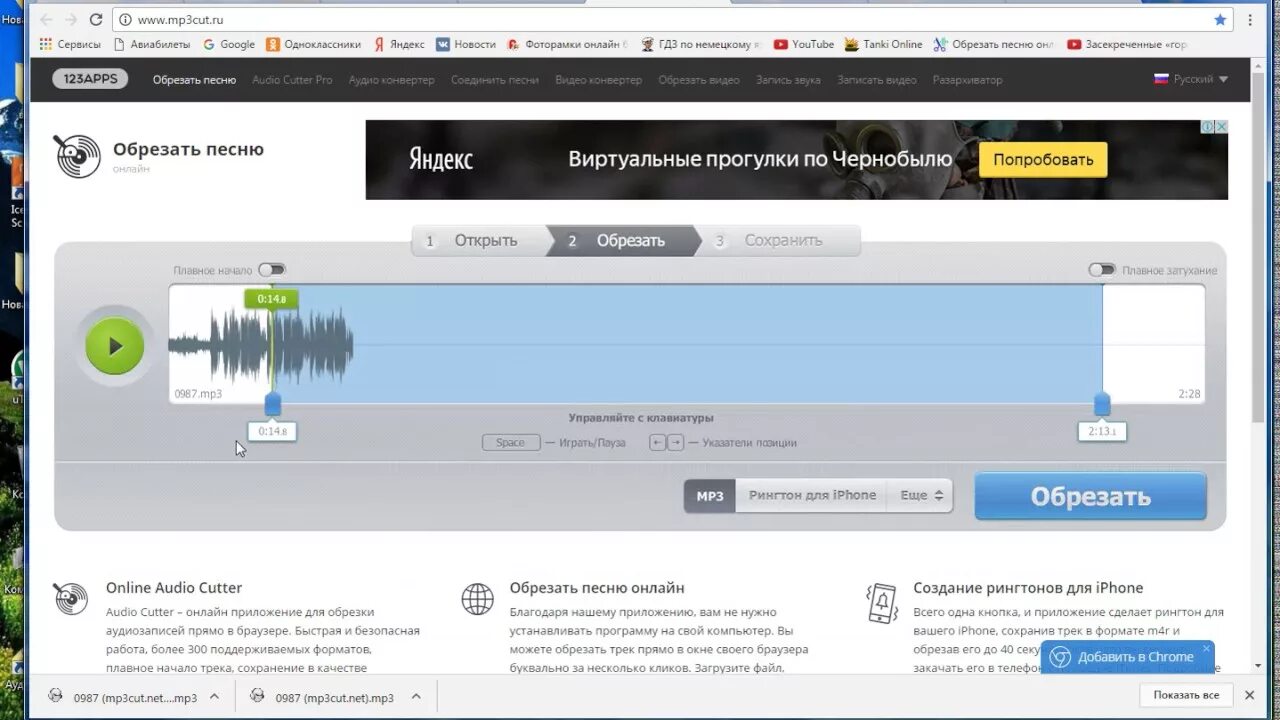Open the Засекреченные bookmark
The width and height of the screenshot is (1280, 720).
tap(1128, 44)
